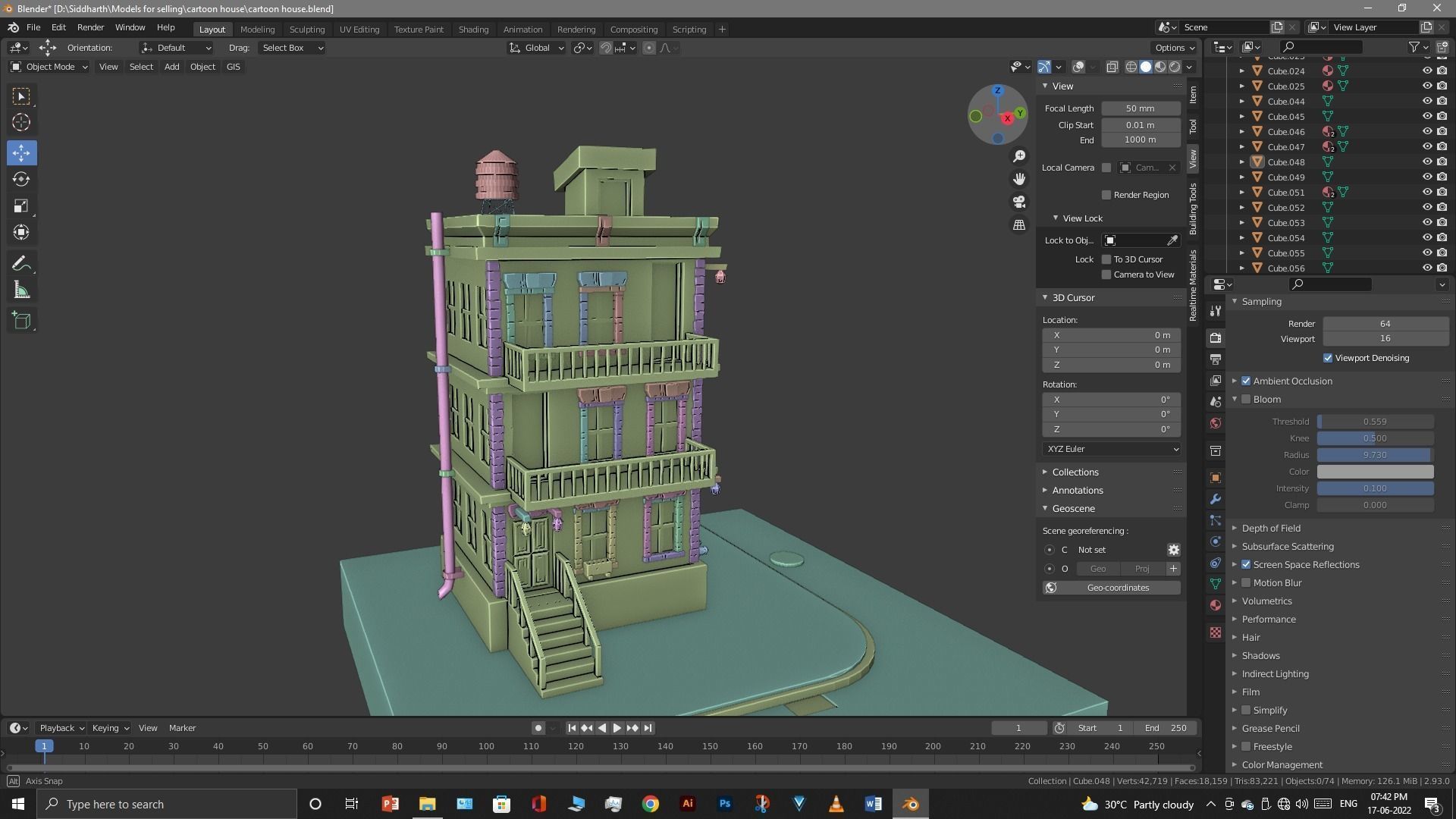Open the Drag Select Box dropdown
Screen dimensions: 1456x819
tap(291, 48)
